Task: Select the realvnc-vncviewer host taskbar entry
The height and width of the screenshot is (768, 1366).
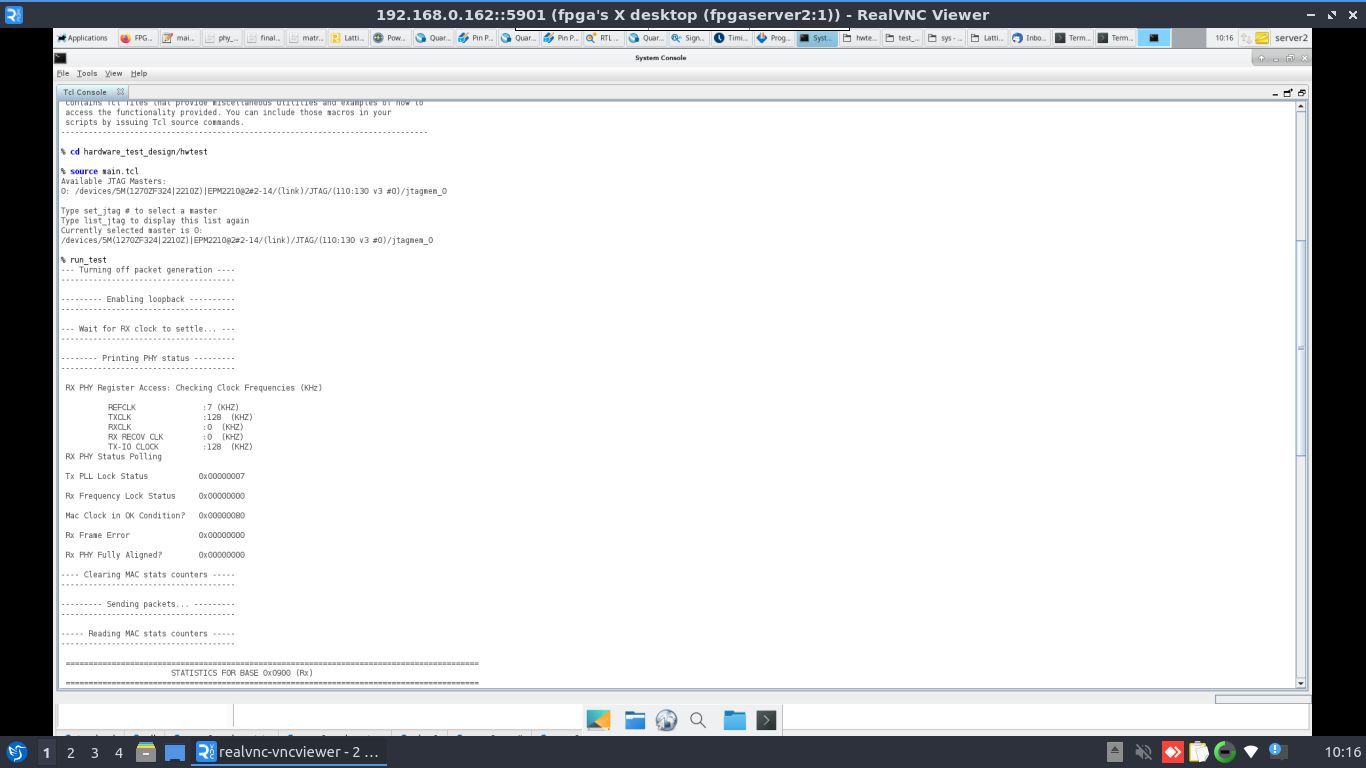Action: pyautogui.click(x=289, y=752)
